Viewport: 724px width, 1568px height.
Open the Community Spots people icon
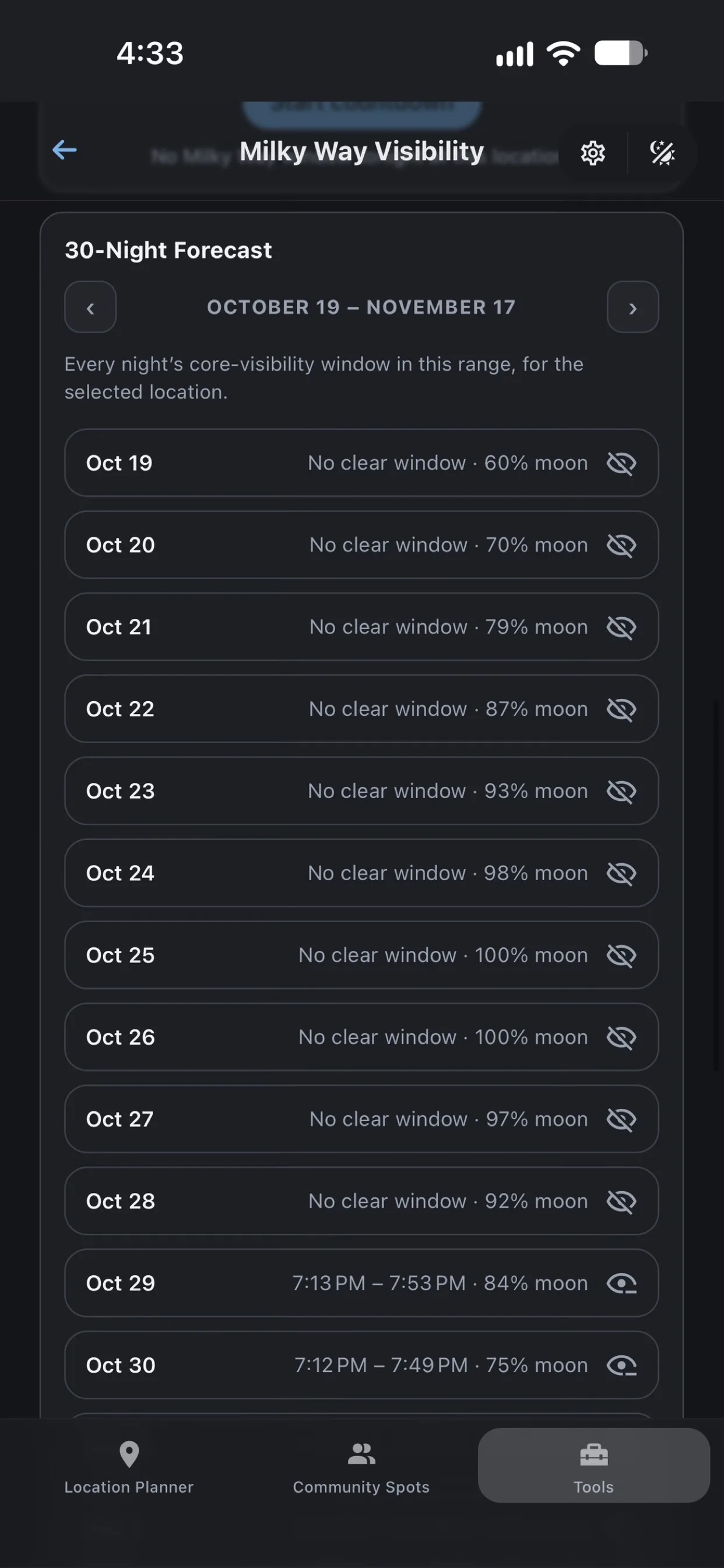361,1454
